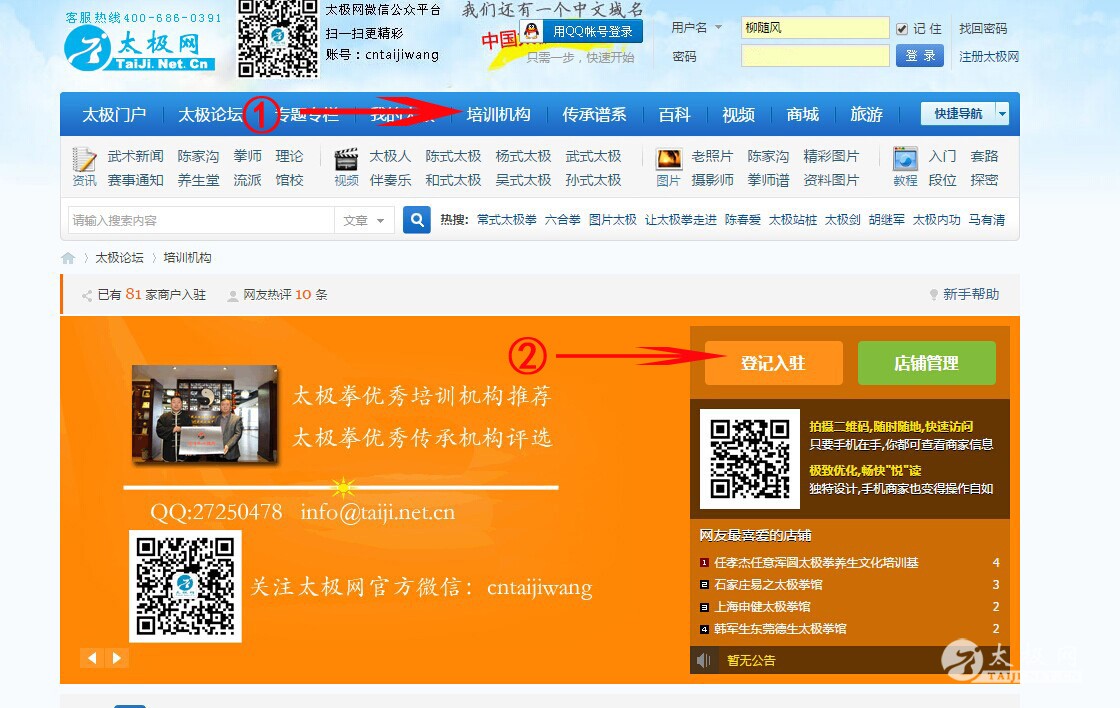1120x708 pixels.
Task: Click the green 店铺管理 button
Action: [926, 363]
